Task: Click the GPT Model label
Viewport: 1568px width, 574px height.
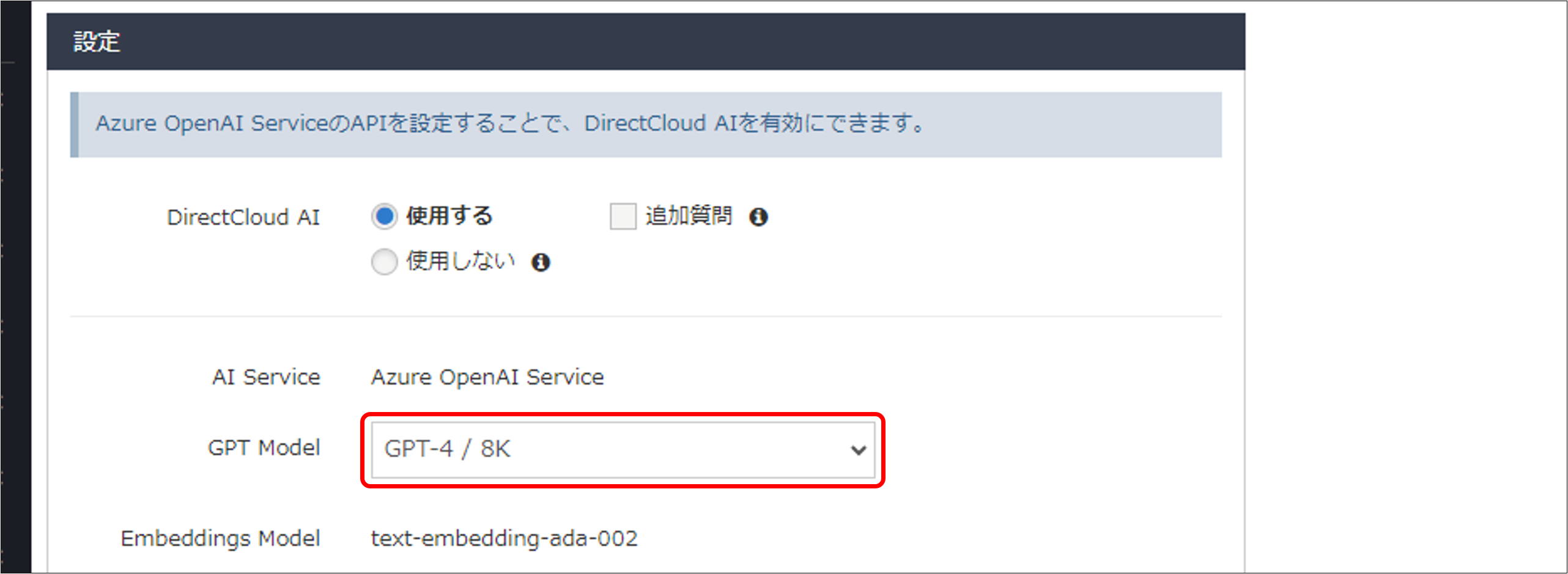Action: point(264,448)
